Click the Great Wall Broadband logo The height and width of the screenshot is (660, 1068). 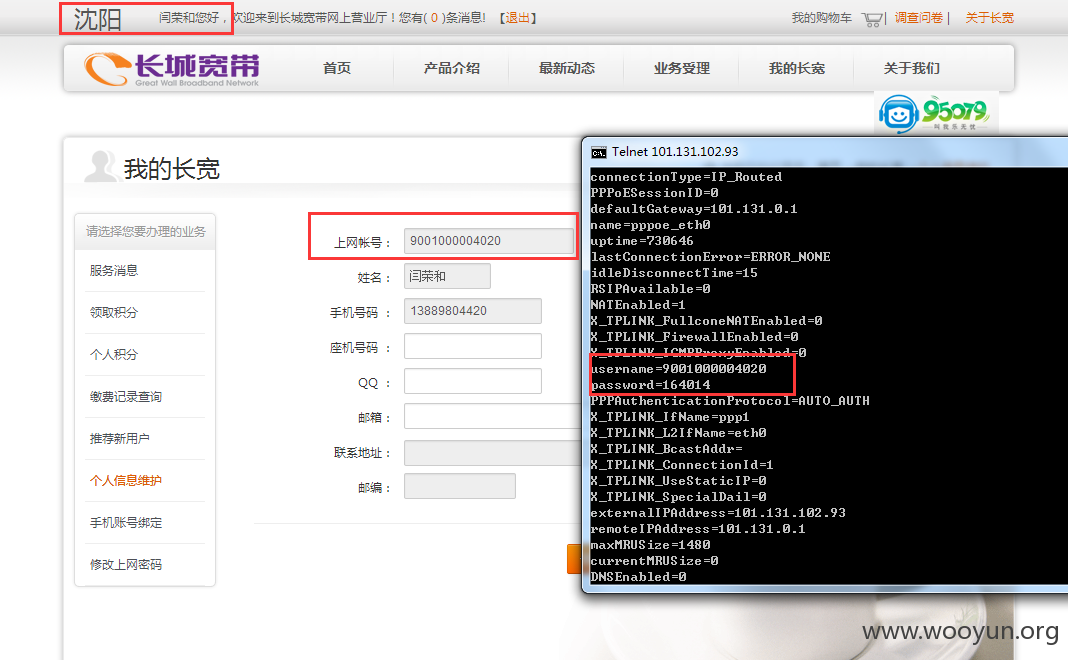point(172,69)
